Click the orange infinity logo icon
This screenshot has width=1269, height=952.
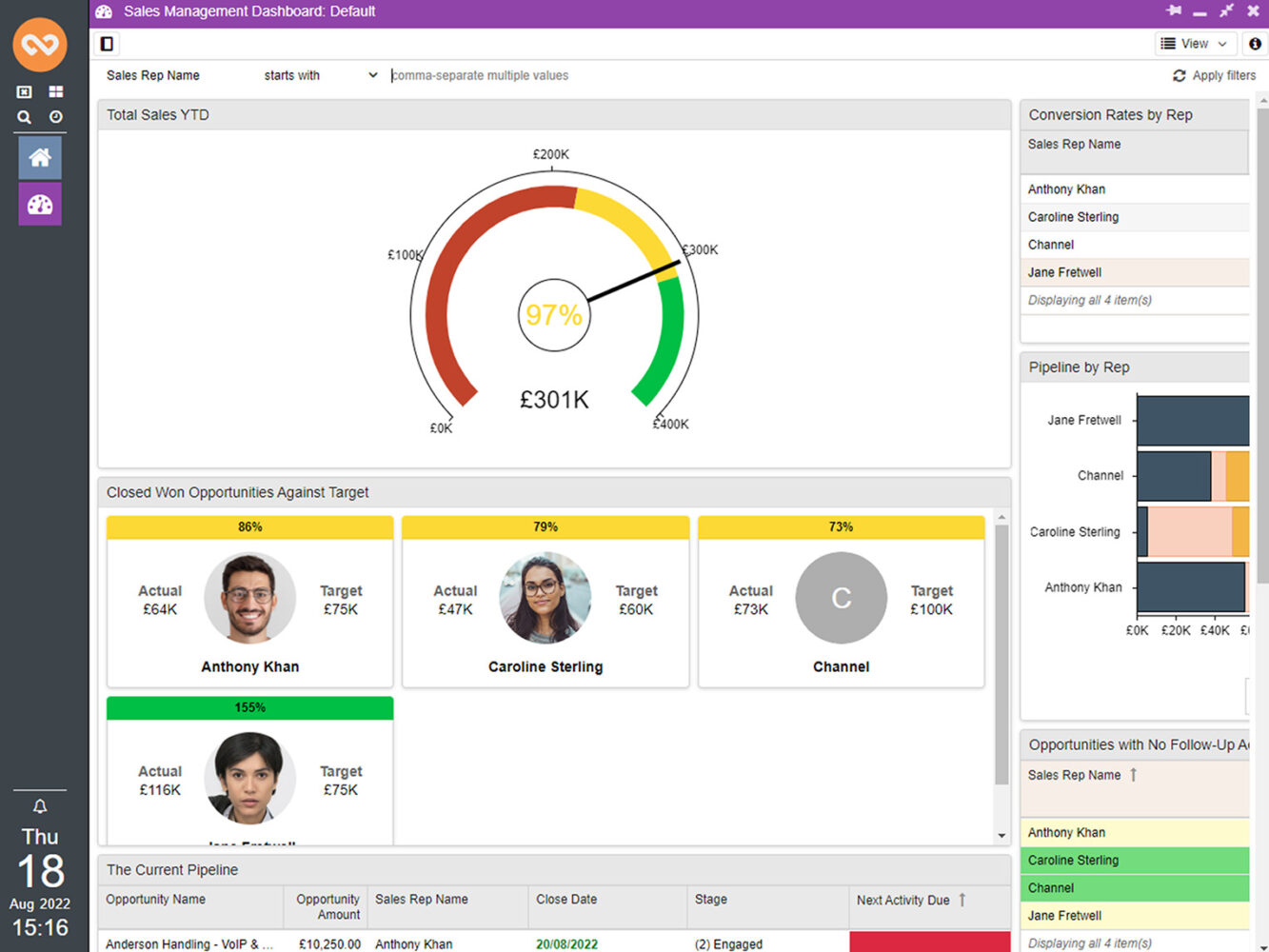40,44
